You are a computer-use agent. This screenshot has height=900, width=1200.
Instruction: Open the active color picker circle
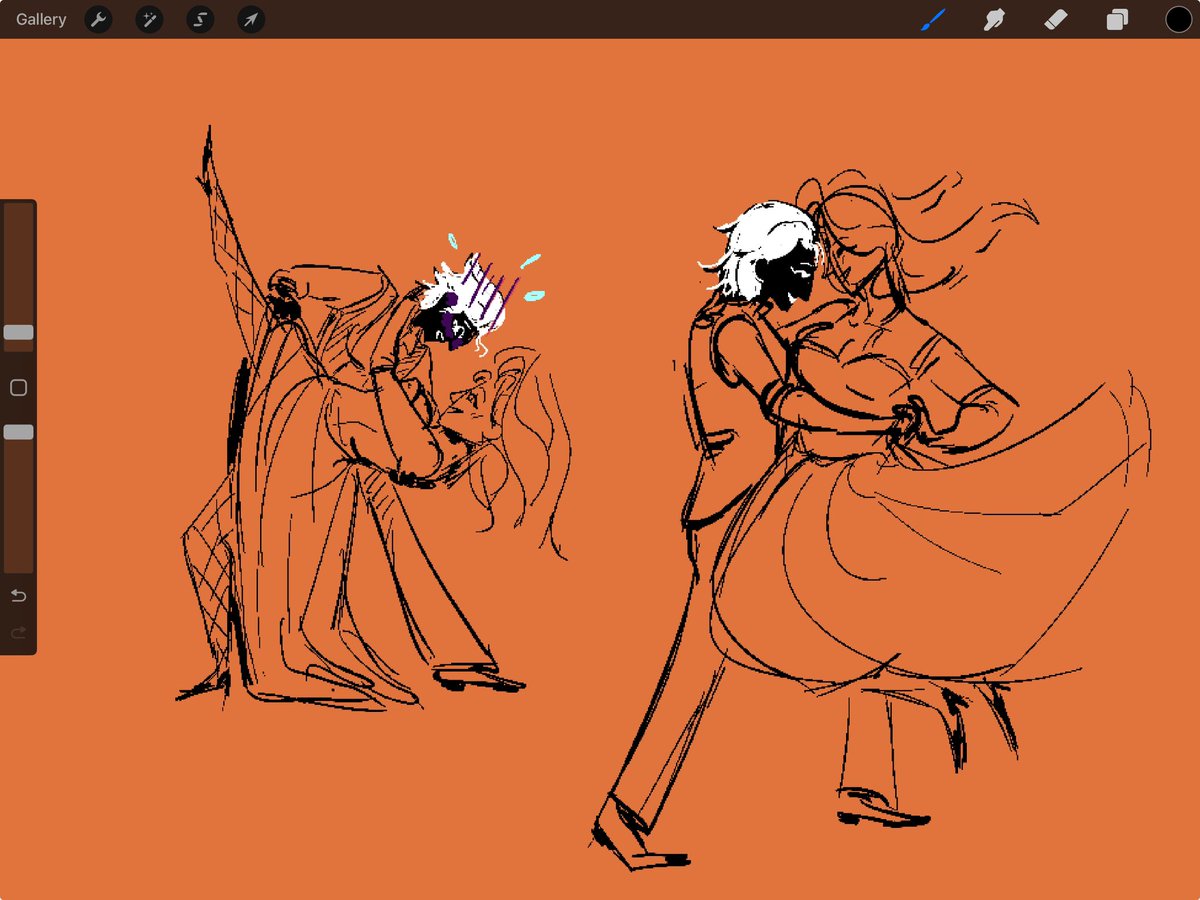pos(1178,19)
